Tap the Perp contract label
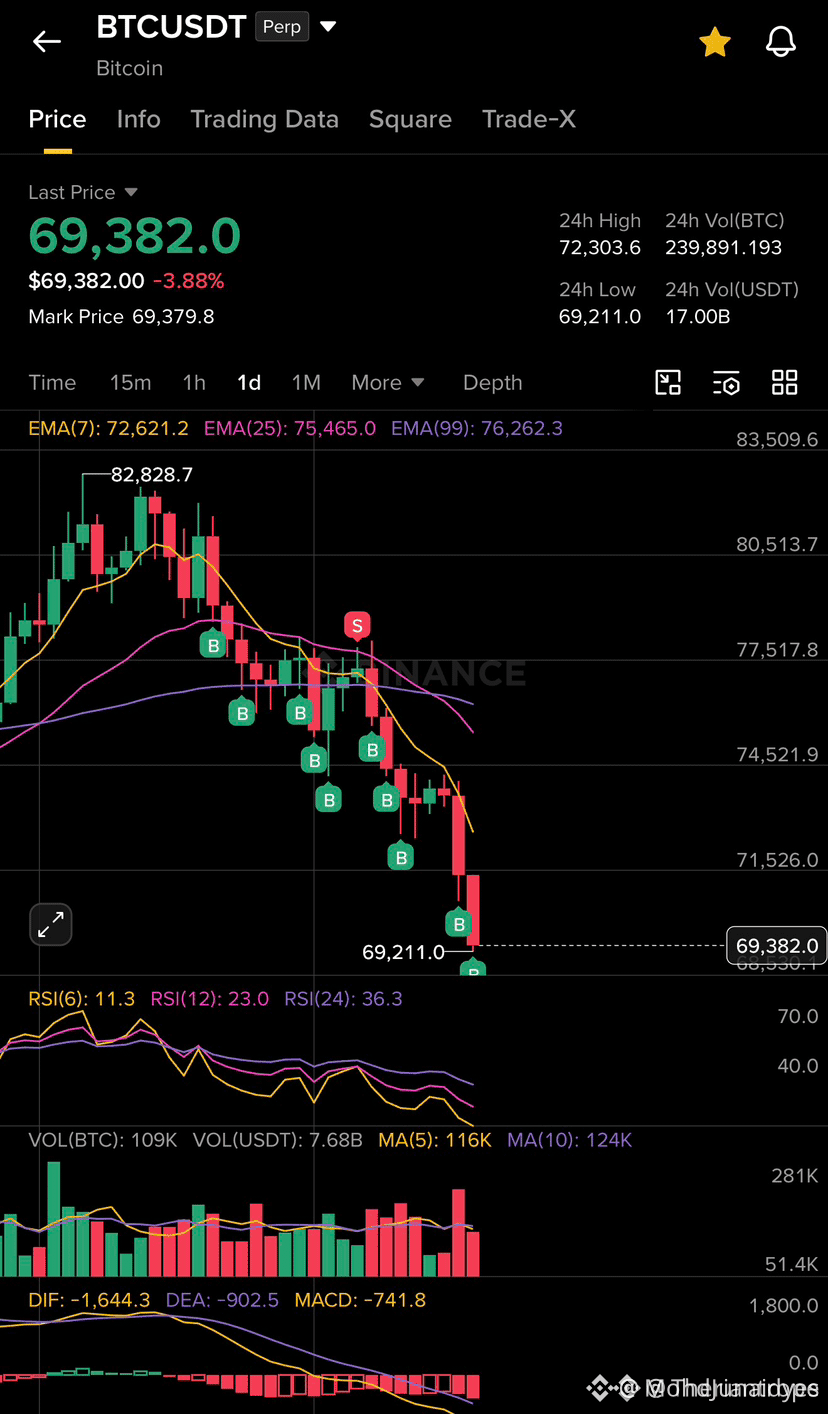 point(282,27)
